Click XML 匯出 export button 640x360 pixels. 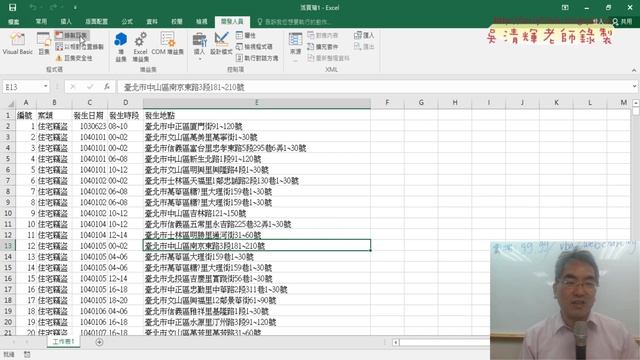[364, 47]
